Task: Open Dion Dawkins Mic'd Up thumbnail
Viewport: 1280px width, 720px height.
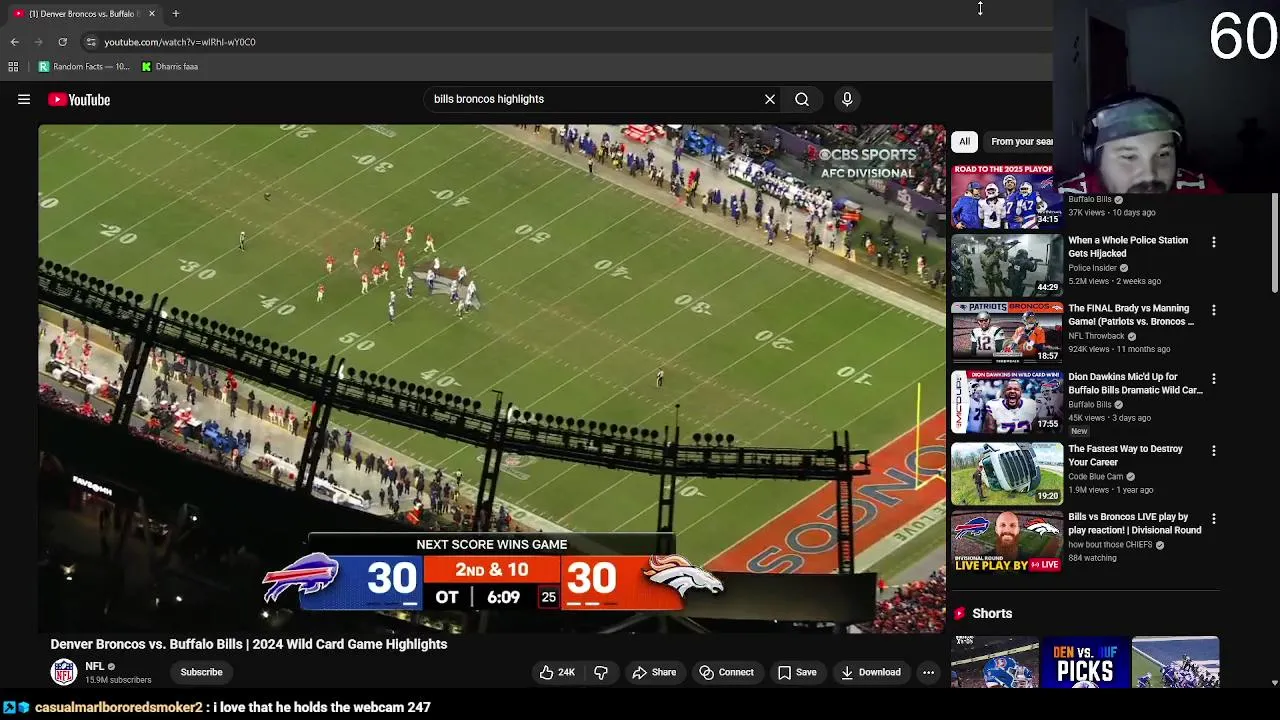Action: (1007, 401)
